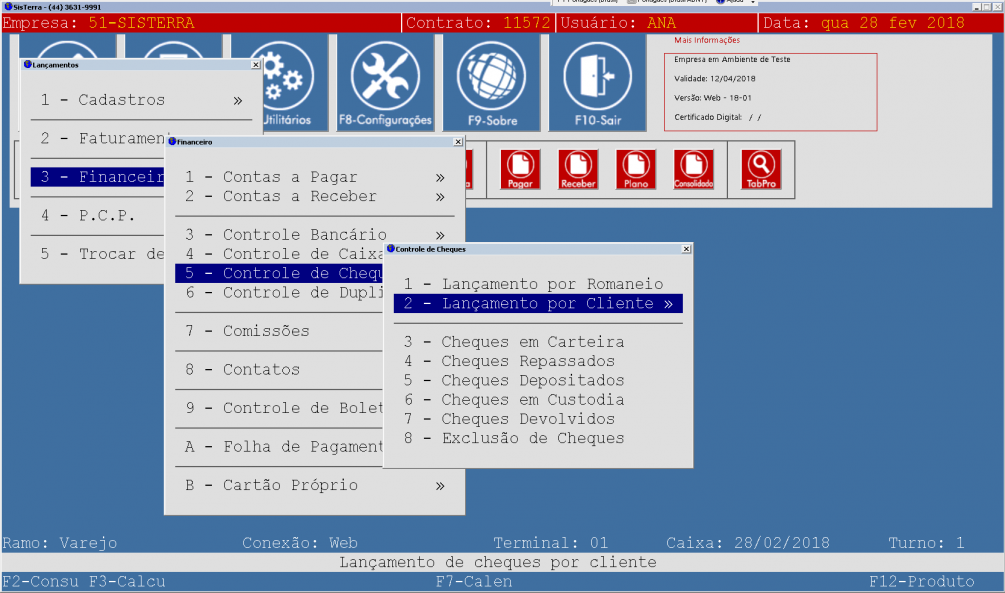The image size is (1005, 593).
Task: Open the F8-Configurações tool icon
Action: (x=385, y=82)
